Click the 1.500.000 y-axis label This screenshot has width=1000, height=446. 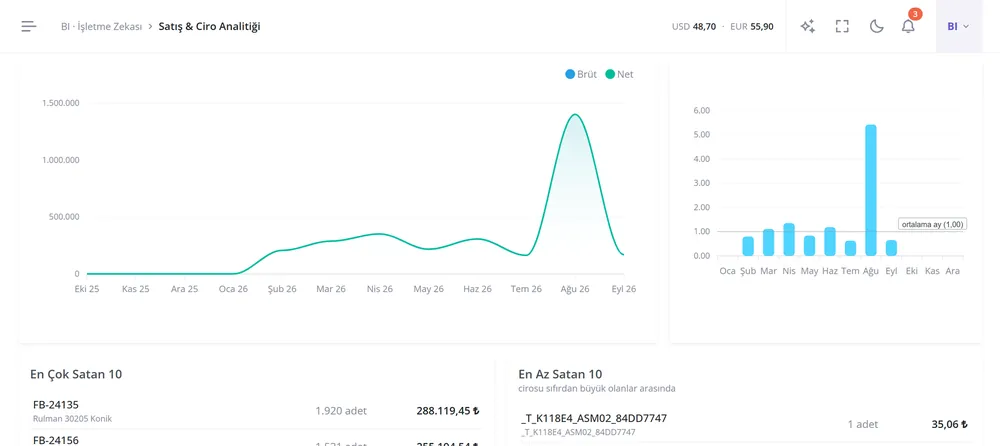[61, 103]
